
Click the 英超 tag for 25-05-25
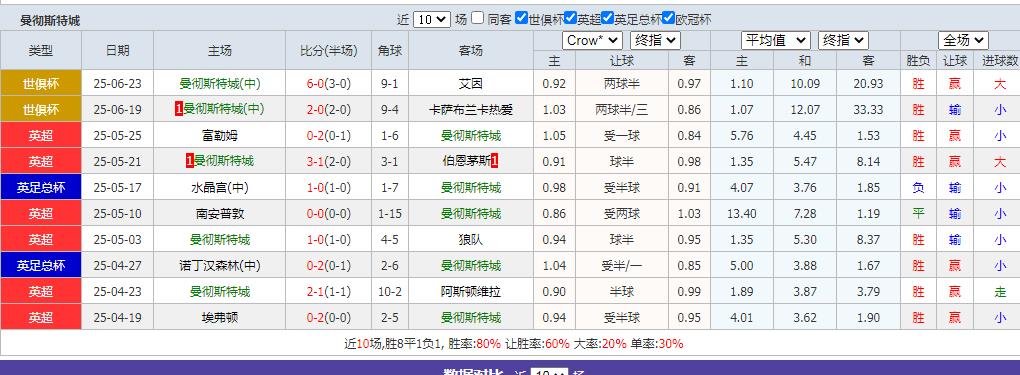pyautogui.click(x=41, y=135)
